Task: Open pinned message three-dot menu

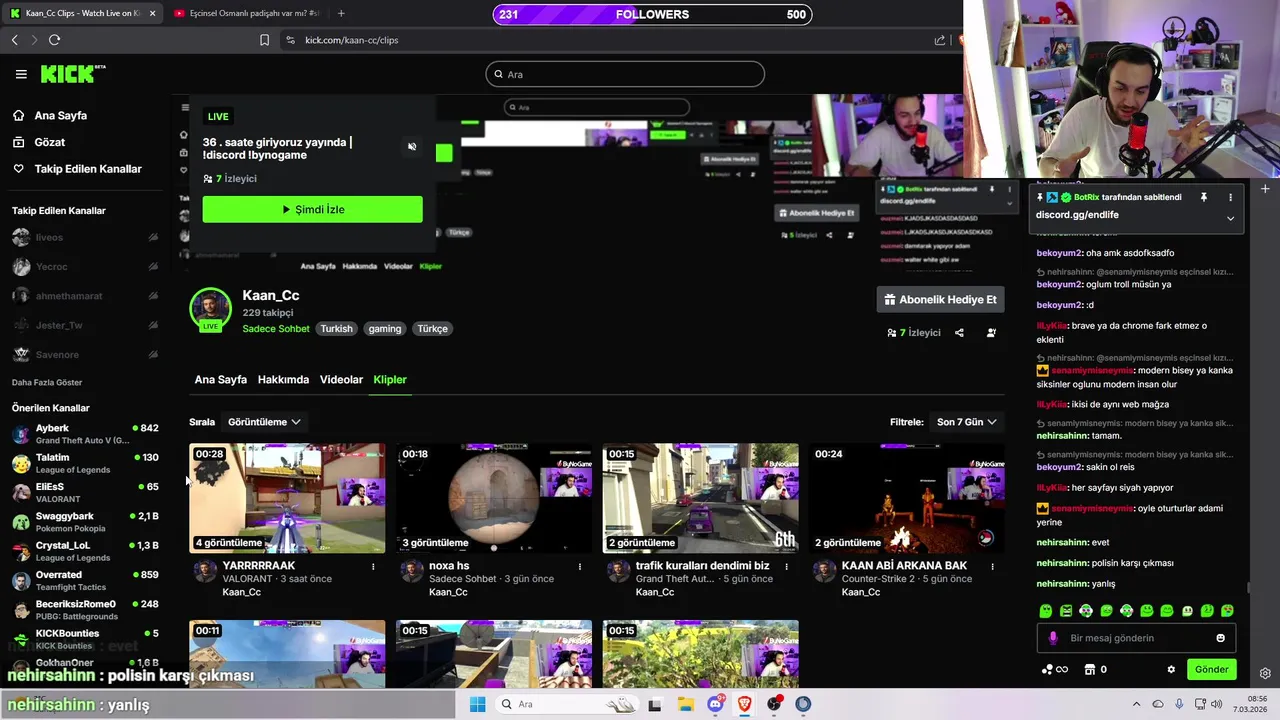Action: (1230, 197)
